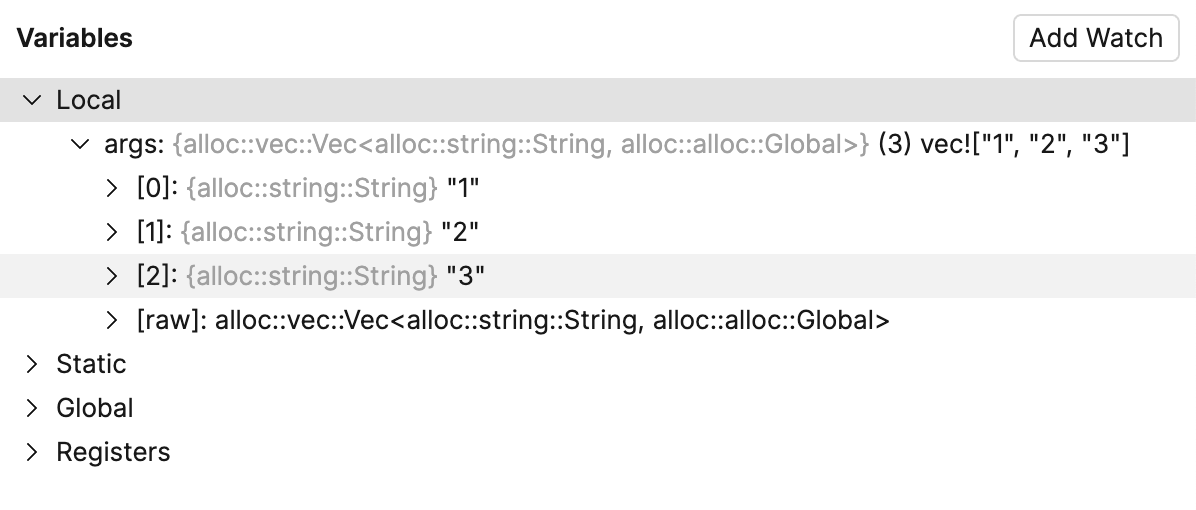Expand the Global scope chevron
This screenshot has height=510, width=1196.
pyautogui.click(x=32, y=408)
